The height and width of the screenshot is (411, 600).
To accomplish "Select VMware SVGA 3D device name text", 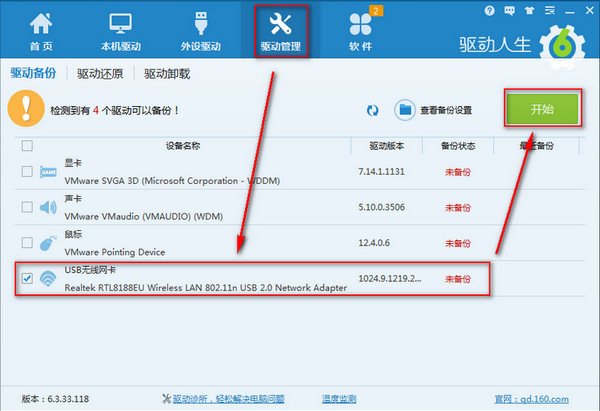I will tap(172, 181).
